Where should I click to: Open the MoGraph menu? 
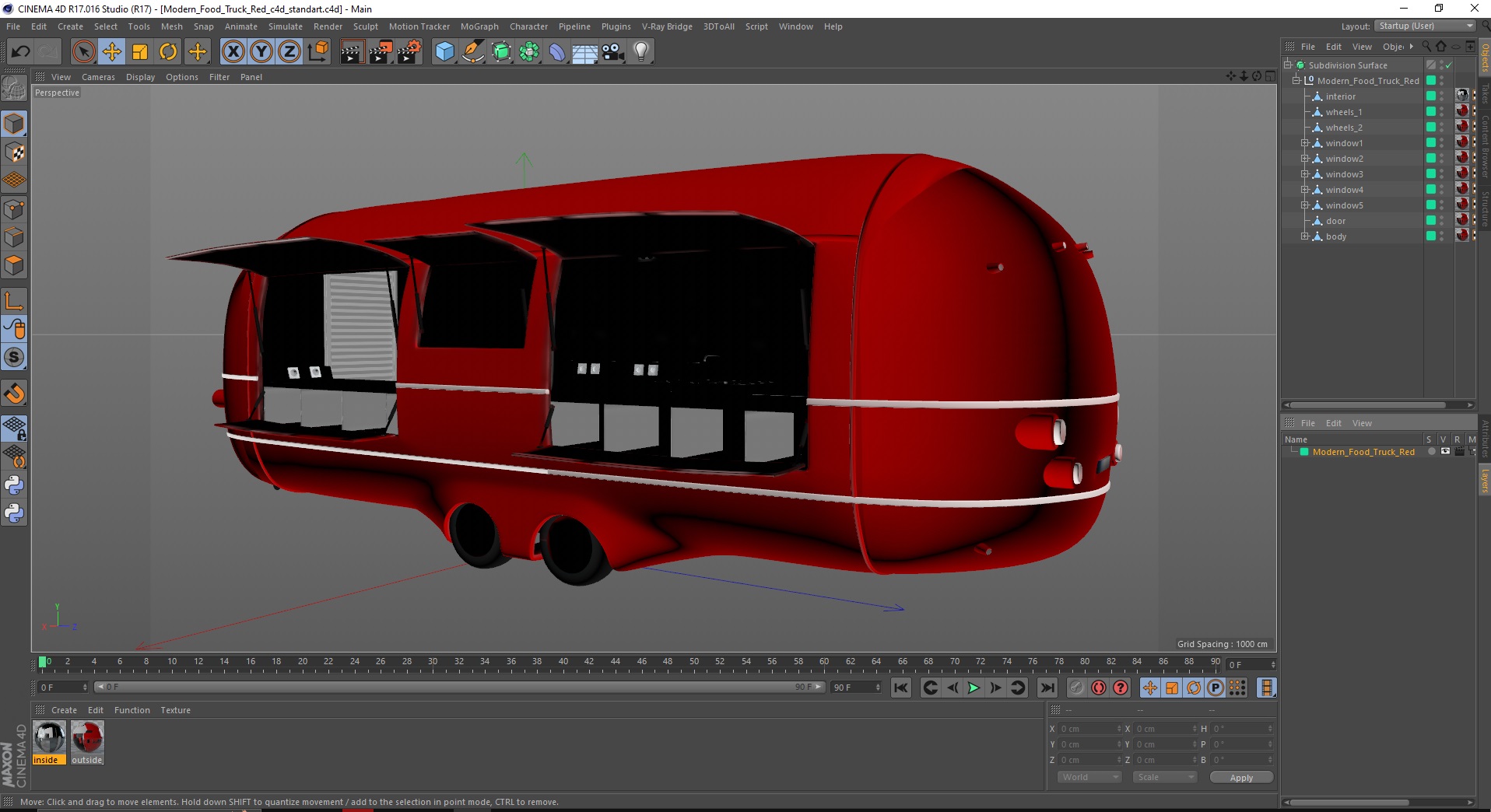pyautogui.click(x=479, y=26)
